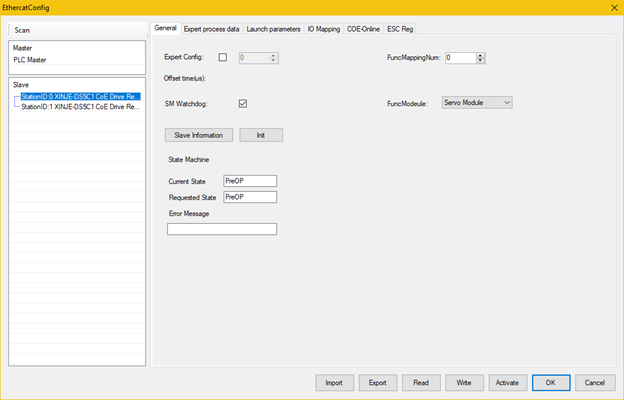Open the IO Mapping tab

(x=323, y=29)
